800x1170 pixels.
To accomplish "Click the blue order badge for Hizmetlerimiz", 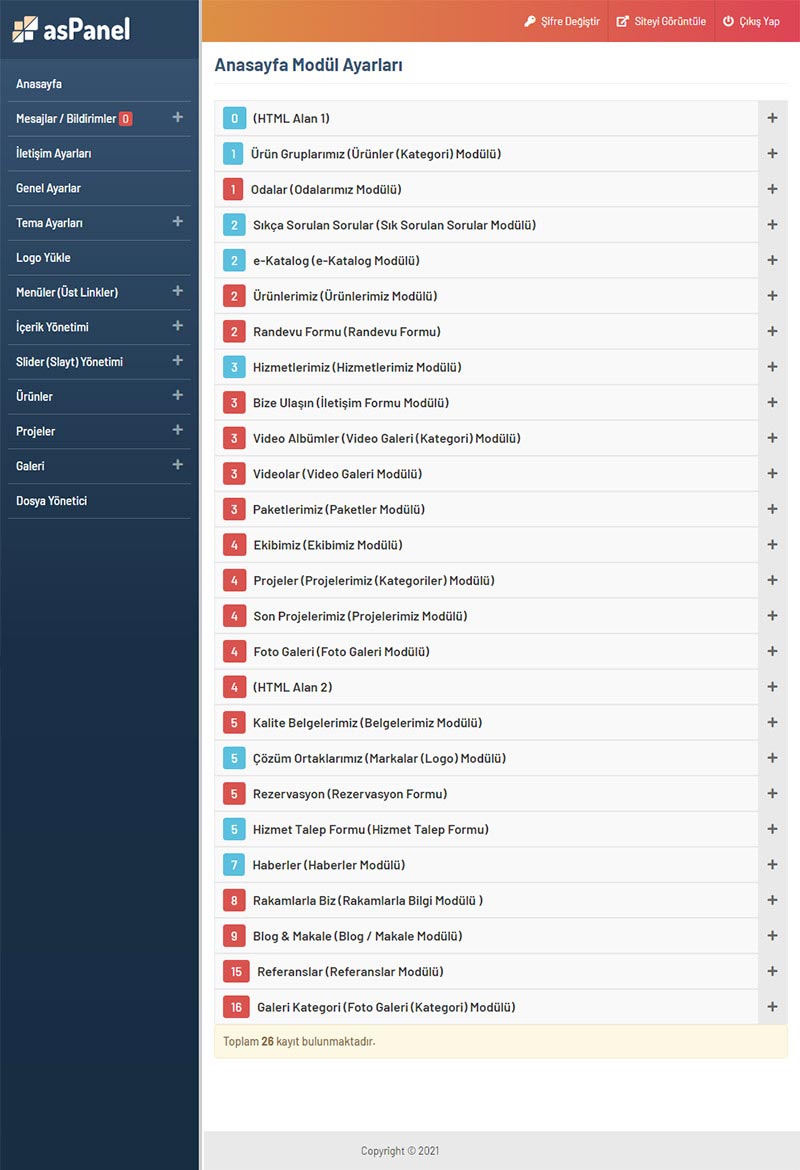I will pyautogui.click(x=234, y=367).
